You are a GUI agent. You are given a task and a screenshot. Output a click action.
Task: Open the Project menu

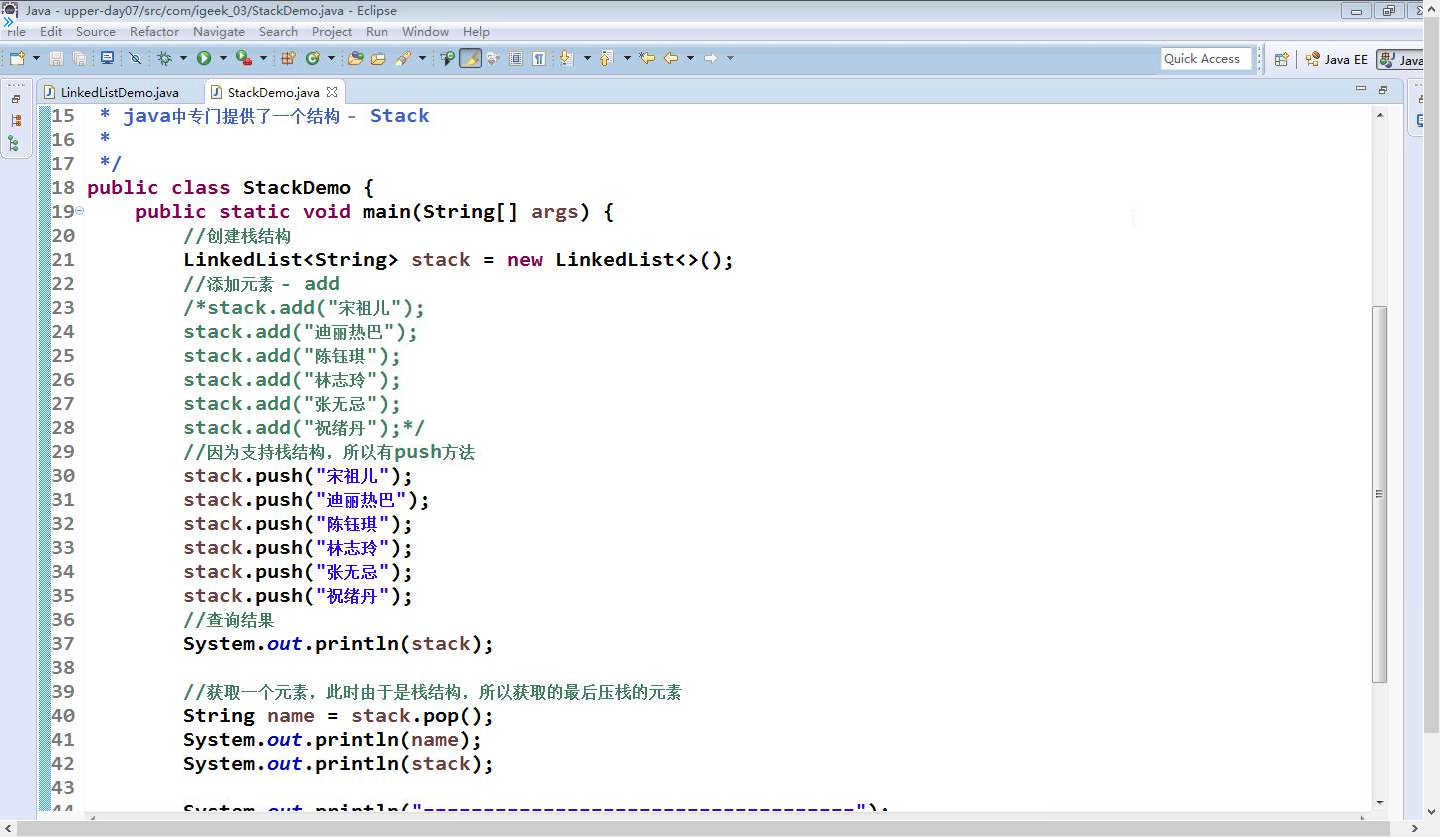(332, 31)
